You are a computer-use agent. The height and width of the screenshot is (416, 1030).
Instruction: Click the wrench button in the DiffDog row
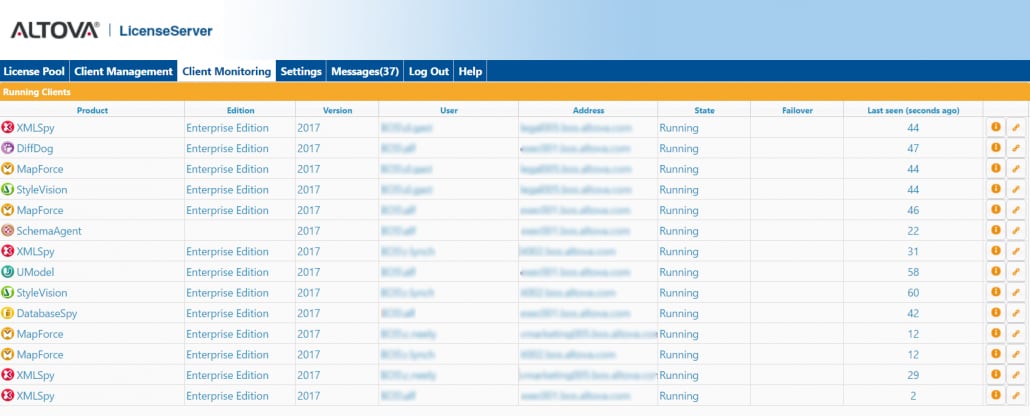(x=1016, y=148)
